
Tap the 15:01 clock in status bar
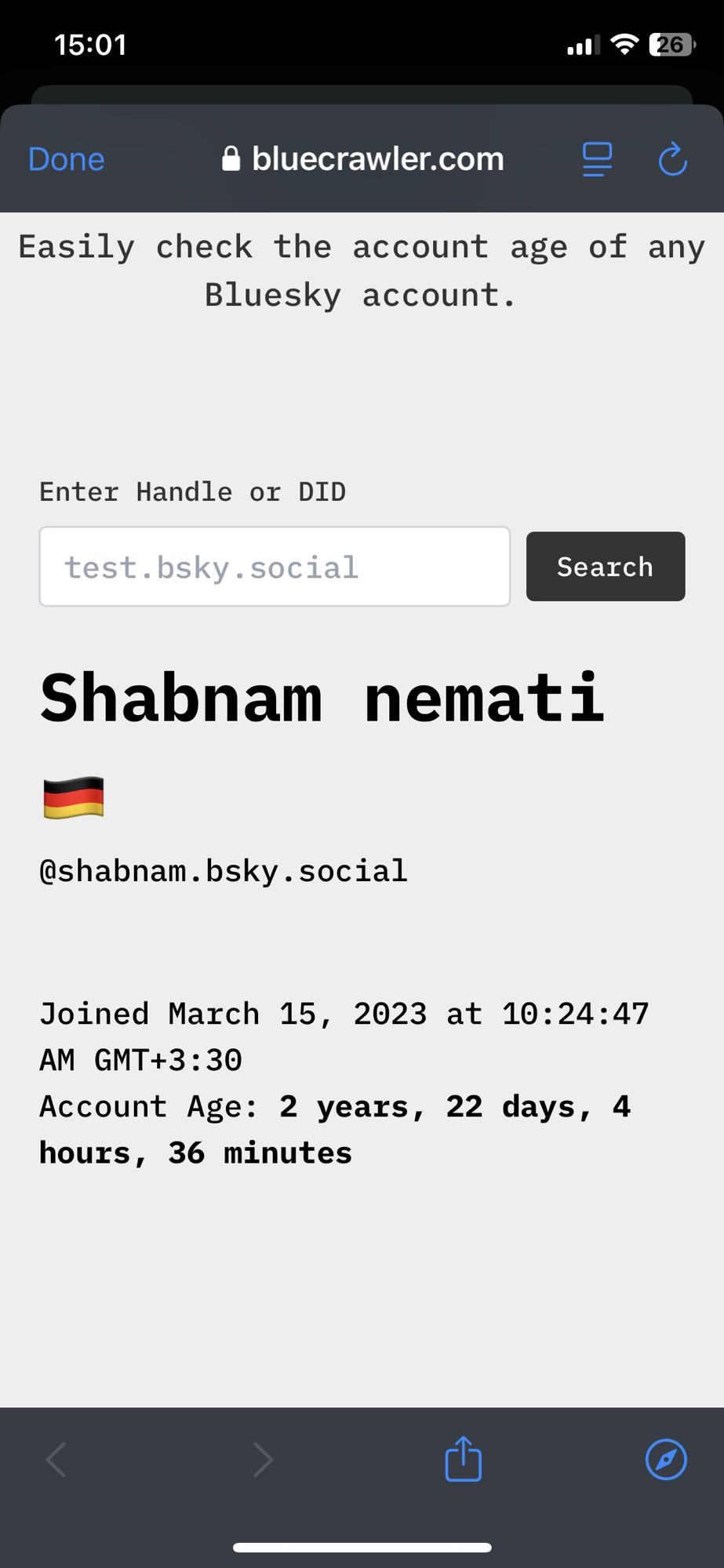[x=90, y=45]
